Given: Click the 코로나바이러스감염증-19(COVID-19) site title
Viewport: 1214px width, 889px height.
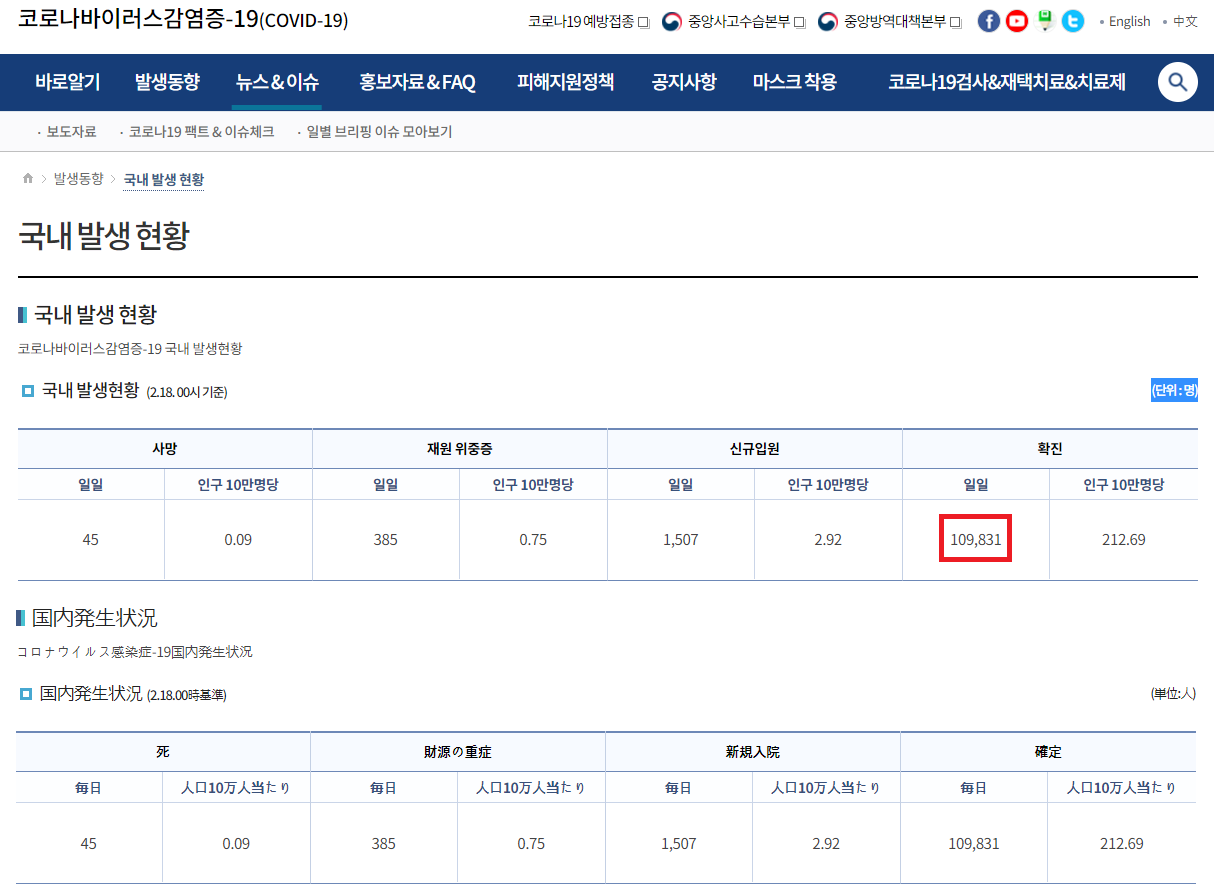Looking at the screenshot, I should 183,20.
